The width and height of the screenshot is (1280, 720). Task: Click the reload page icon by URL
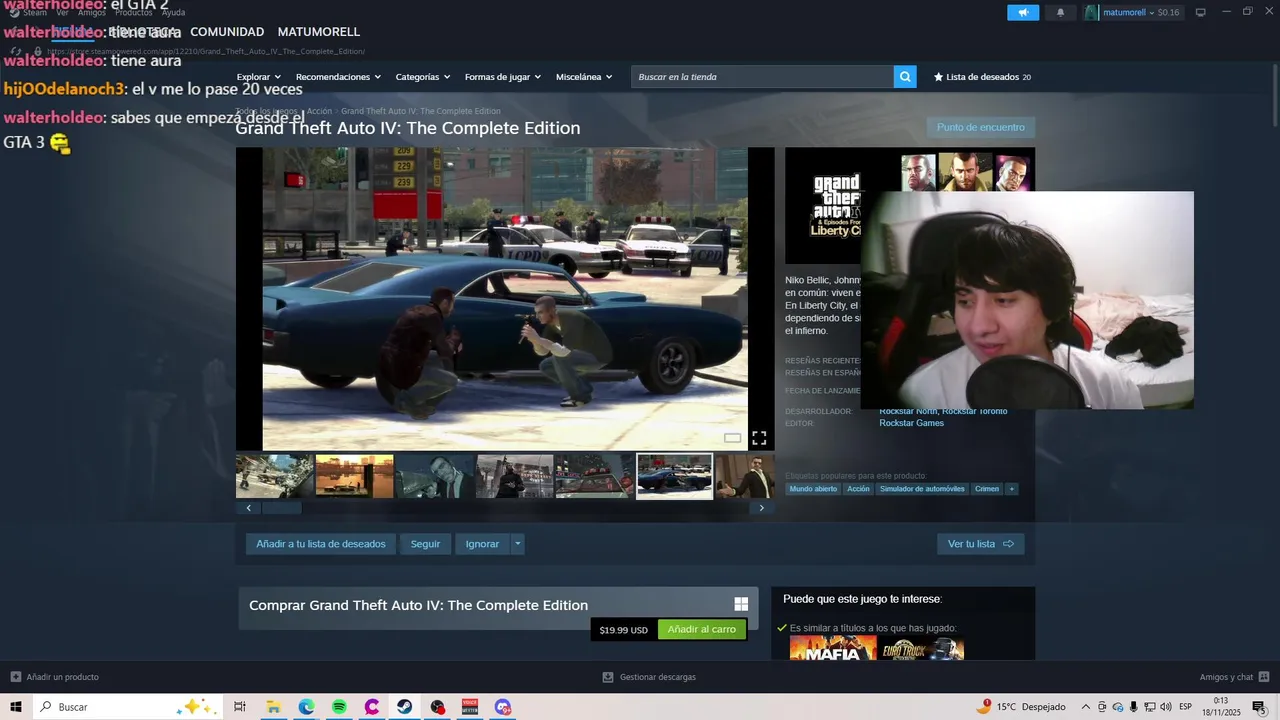[x=18, y=51]
